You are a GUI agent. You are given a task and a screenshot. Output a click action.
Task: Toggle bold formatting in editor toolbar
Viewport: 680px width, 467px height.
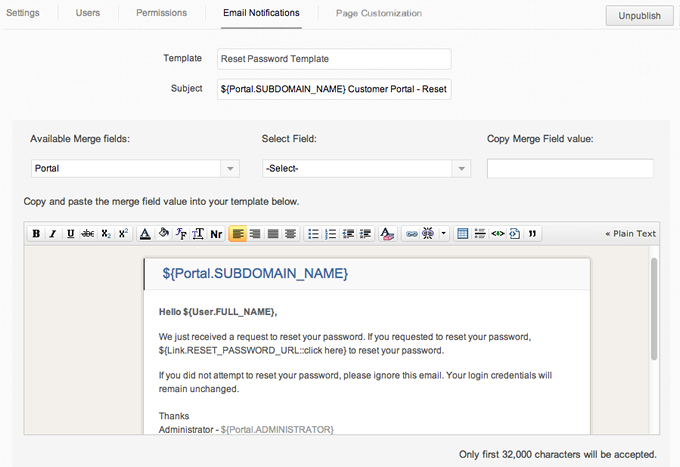pos(36,234)
